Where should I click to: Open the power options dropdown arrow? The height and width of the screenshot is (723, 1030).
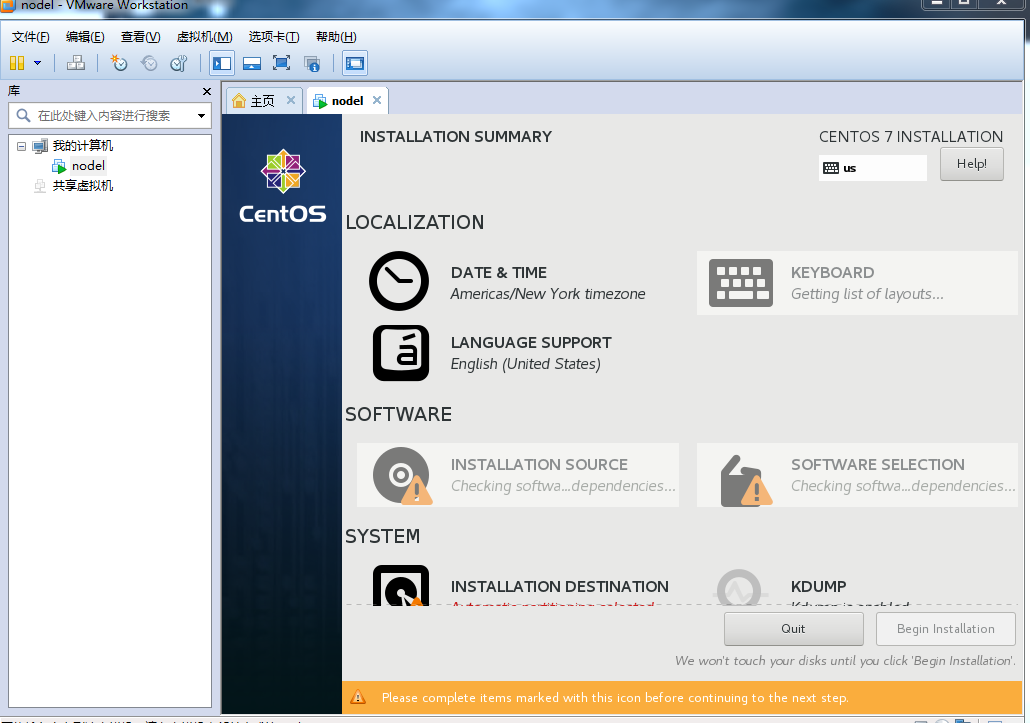[x=37, y=63]
